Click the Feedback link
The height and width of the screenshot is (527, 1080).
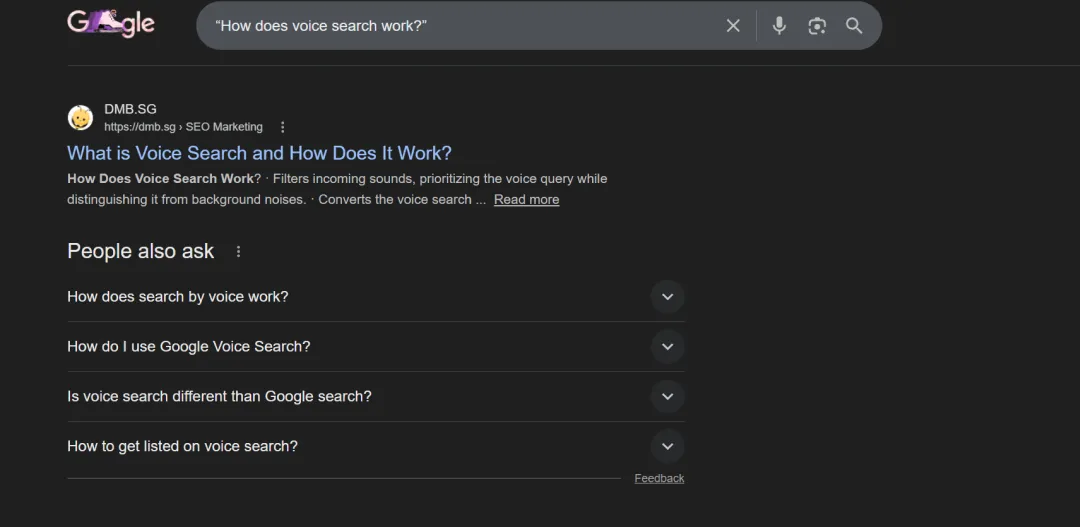point(659,478)
